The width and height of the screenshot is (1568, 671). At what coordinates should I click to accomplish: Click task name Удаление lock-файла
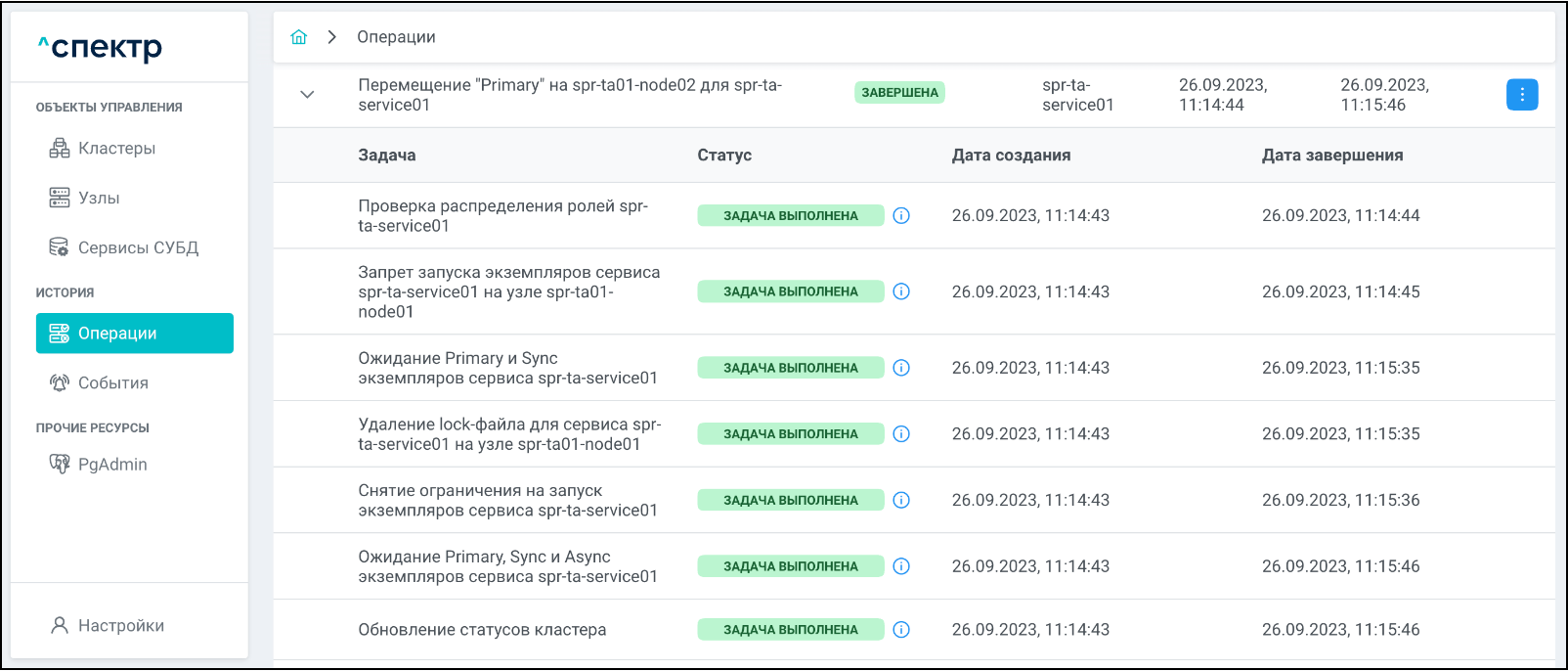pyautogui.click(x=509, y=434)
